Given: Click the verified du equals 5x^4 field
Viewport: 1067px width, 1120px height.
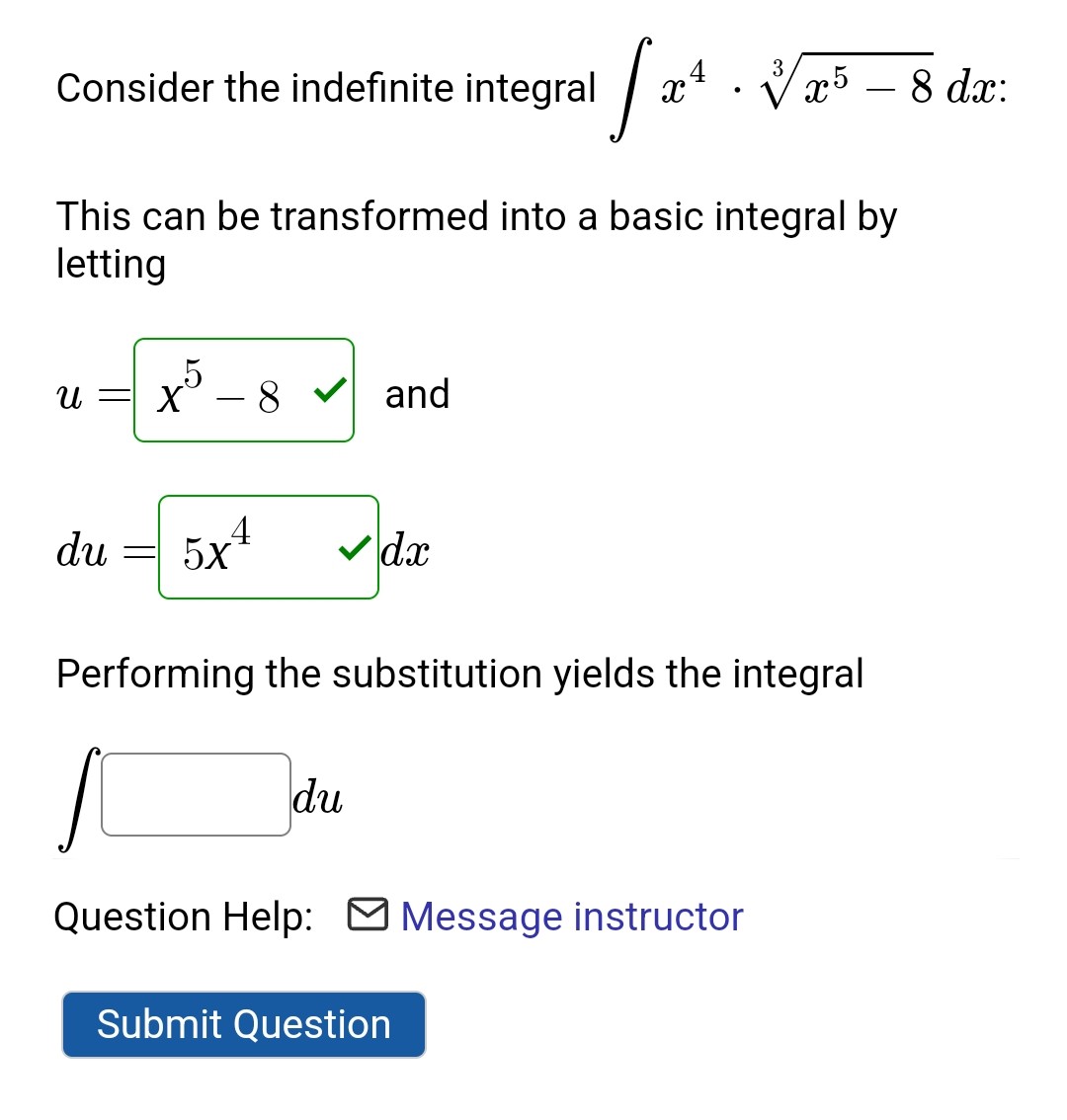Looking at the screenshot, I should tap(268, 545).
